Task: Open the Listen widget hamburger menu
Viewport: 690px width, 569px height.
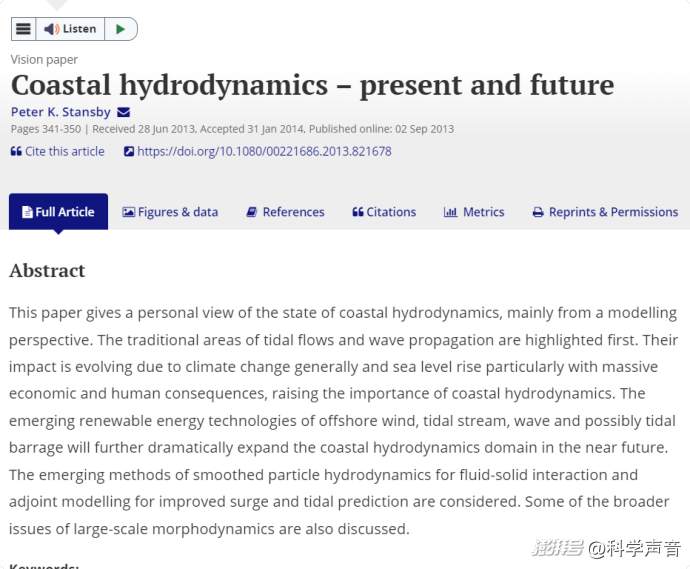Action: (23, 29)
